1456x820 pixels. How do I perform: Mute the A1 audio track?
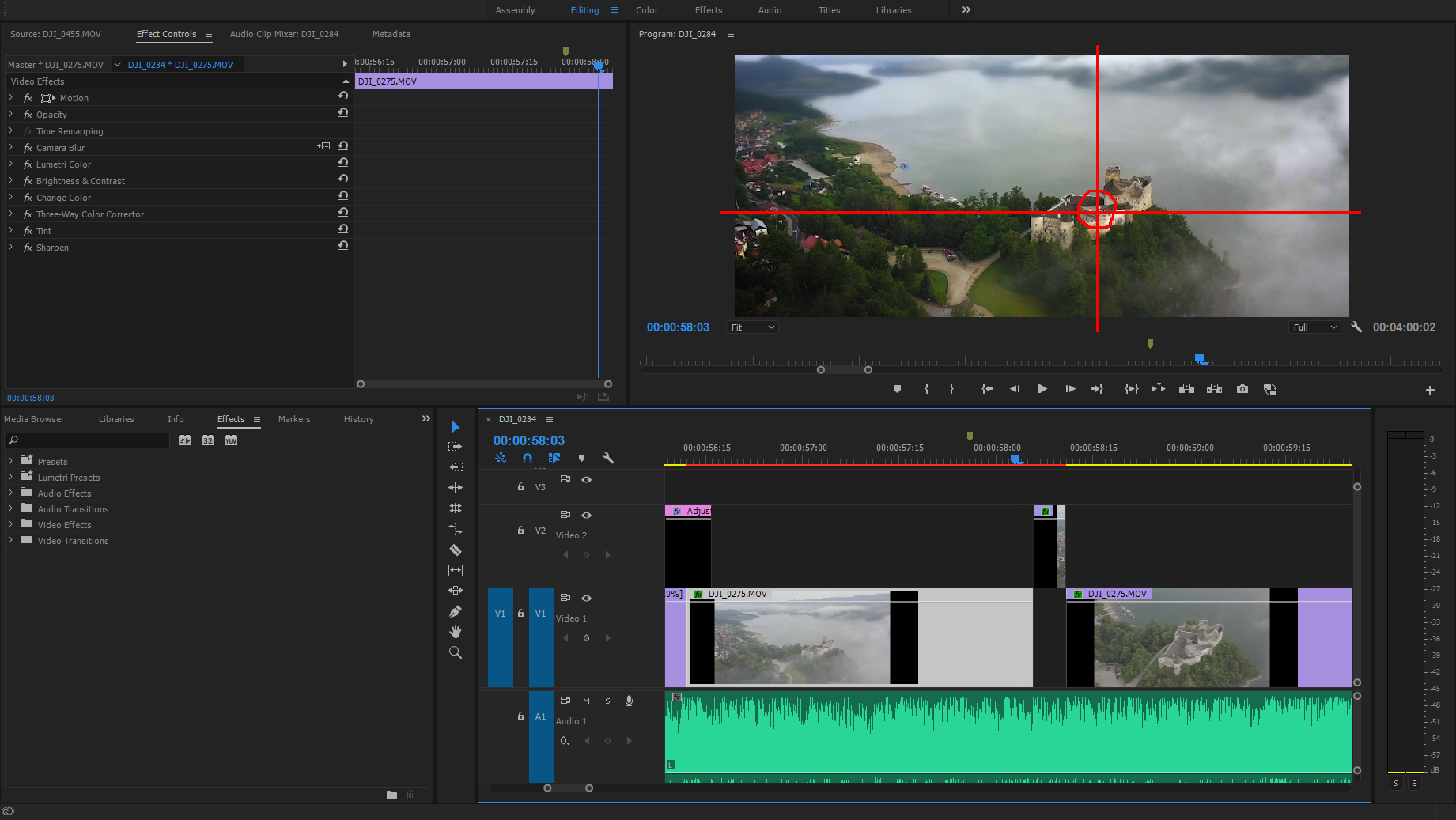tap(586, 701)
